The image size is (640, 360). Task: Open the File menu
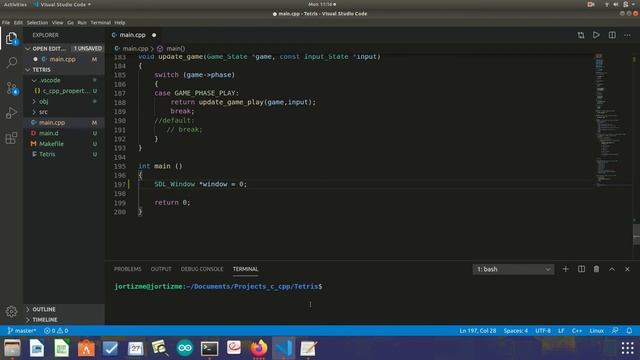click(x=6, y=22)
